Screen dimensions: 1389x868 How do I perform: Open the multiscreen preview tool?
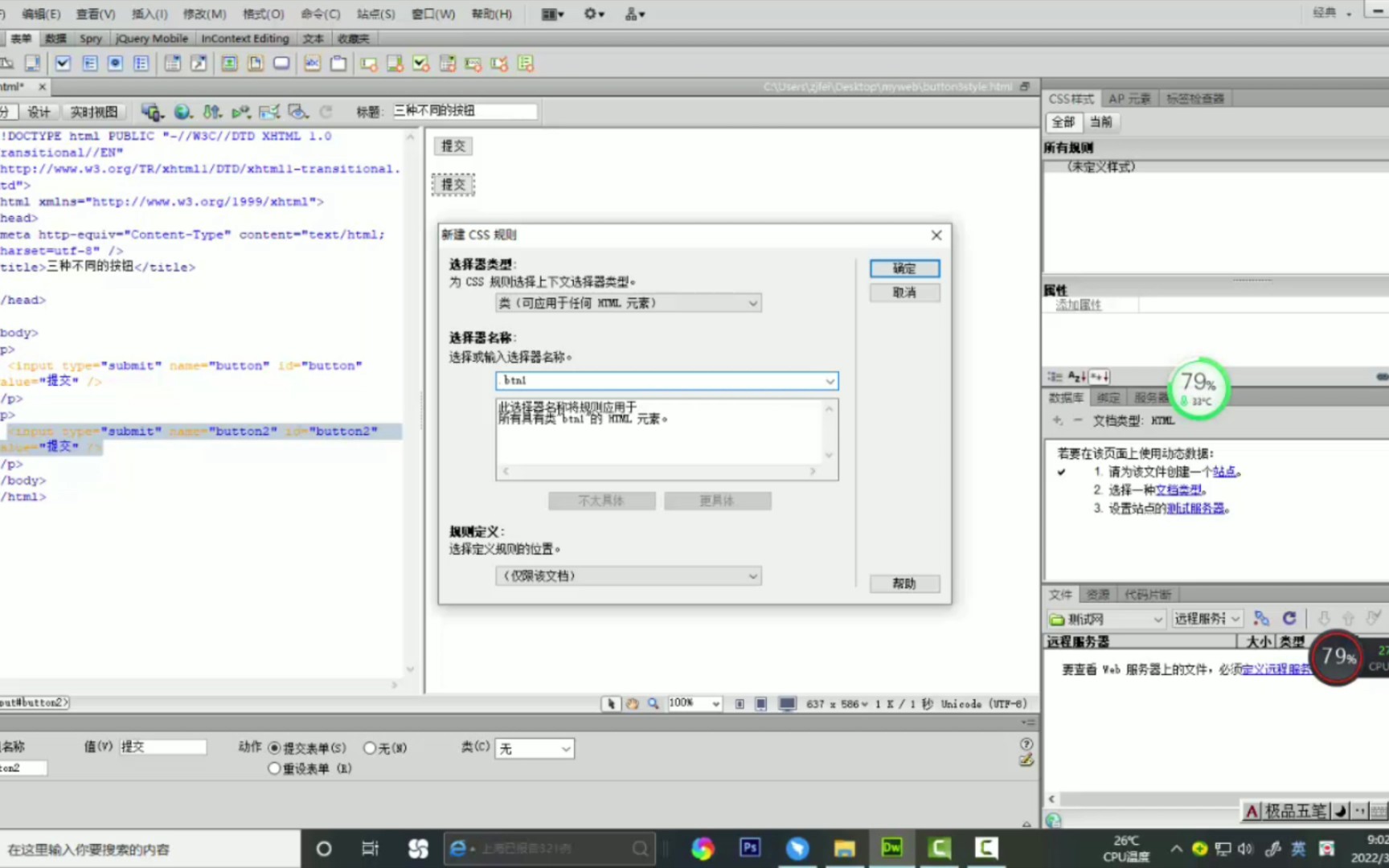click(152, 112)
